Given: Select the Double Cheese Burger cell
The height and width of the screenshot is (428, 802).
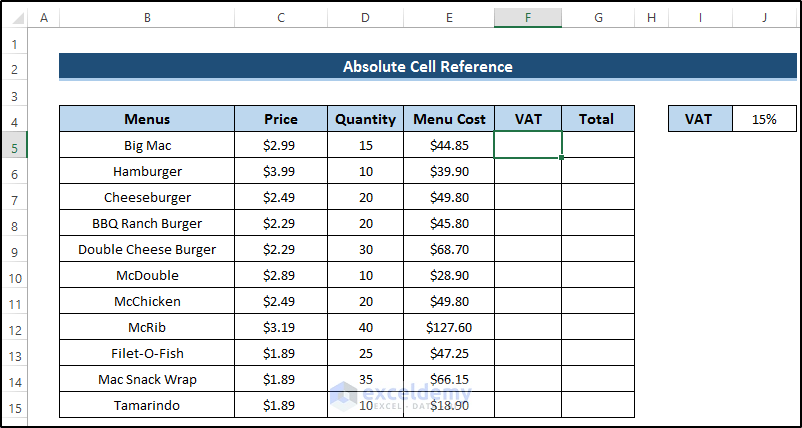Looking at the screenshot, I should tap(147, 249).
